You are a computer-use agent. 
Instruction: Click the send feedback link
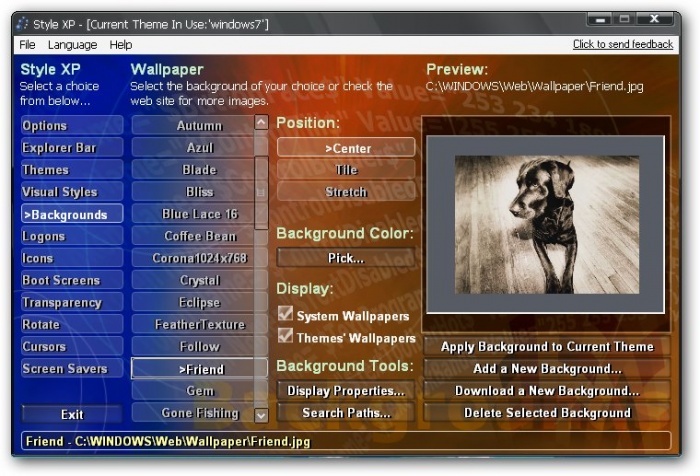click(x=623, y=44)
